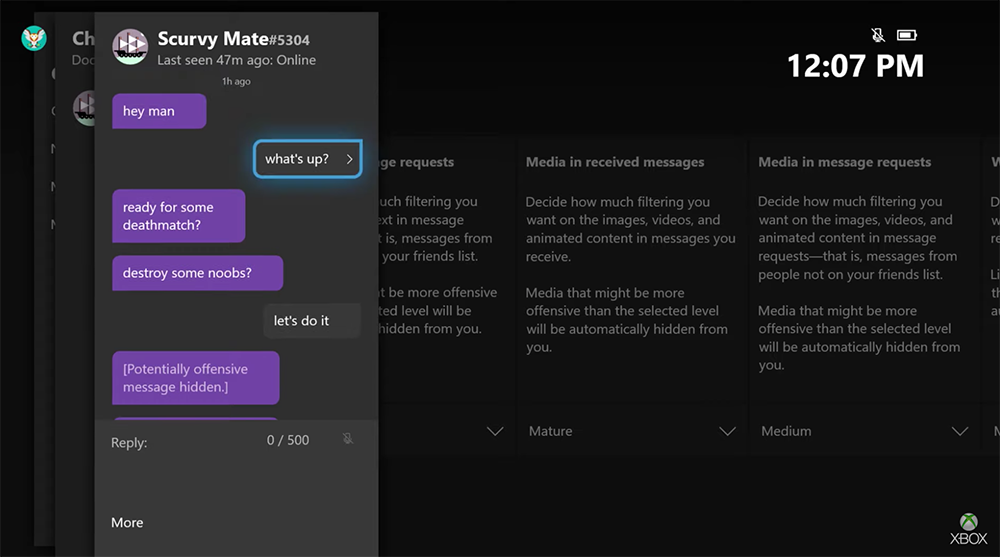Select the "let's do it" message
1000x557 pixels.
[312, 320]
